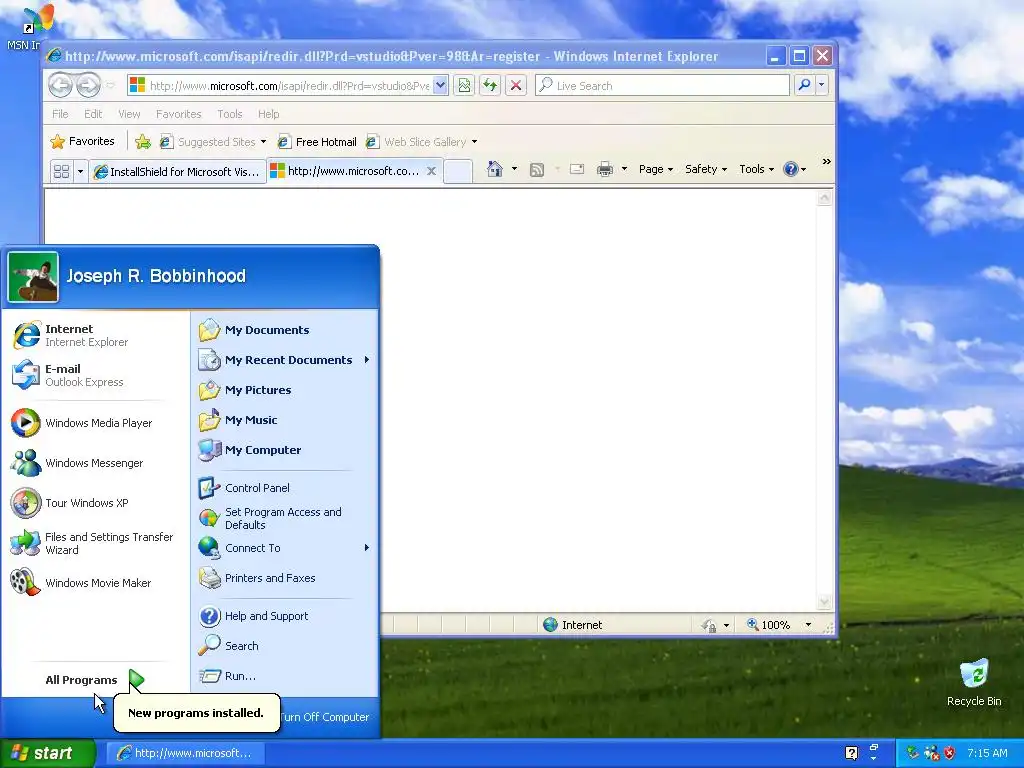Open the address bar dropdown
Screen dimensions: 1024x768
pyautogui.click(x=440, y=85)
